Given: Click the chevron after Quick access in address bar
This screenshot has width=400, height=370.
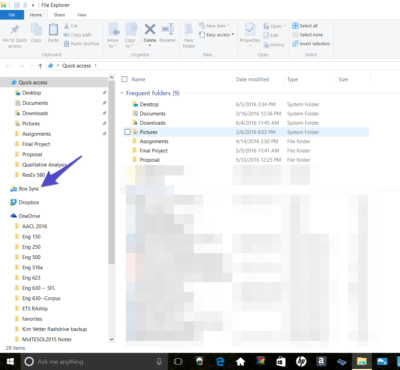Looking at the screenshot, I should pos(96,66).
